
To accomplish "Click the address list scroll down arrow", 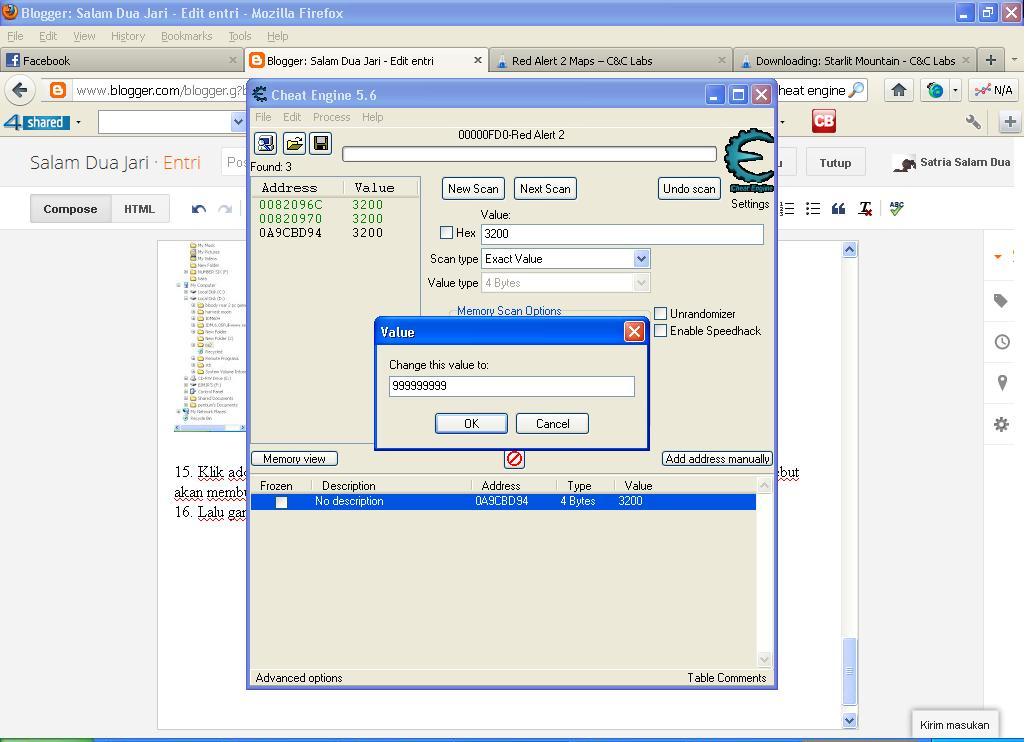I will pos(764,659).
